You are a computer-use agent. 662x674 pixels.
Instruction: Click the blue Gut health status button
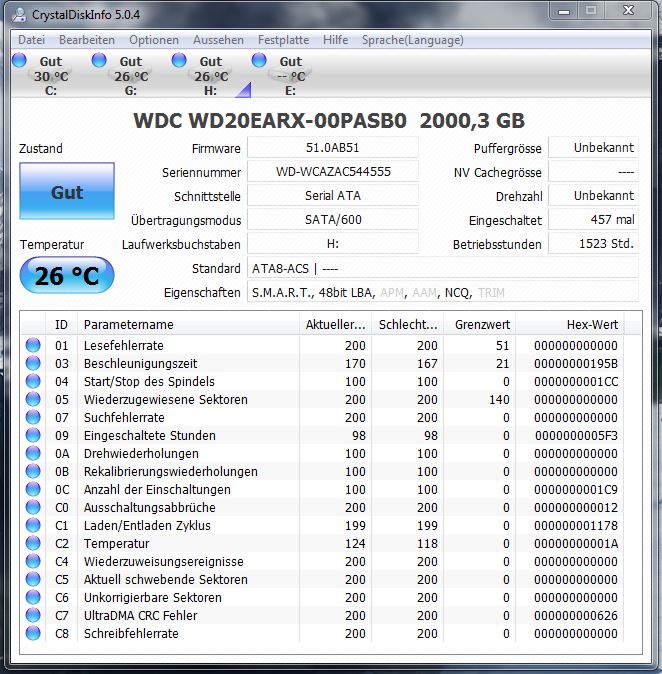[x=67, y=191]
